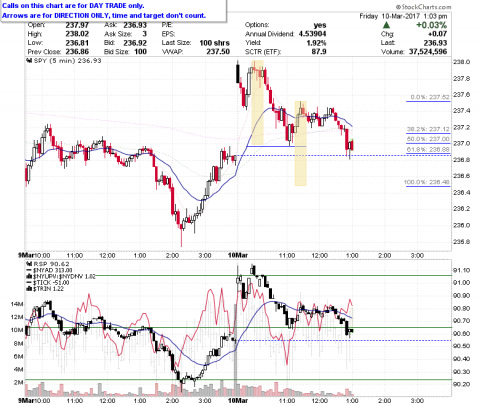Viewport: 480px width, 406px height.
Task: Click the line icon next to $TICK
Action: [x=29, y=283]
